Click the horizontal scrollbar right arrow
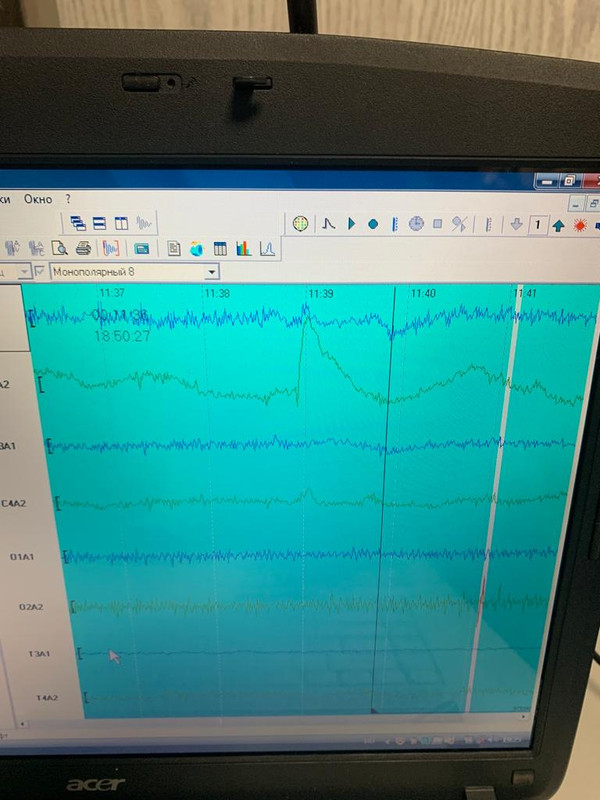 522,717
